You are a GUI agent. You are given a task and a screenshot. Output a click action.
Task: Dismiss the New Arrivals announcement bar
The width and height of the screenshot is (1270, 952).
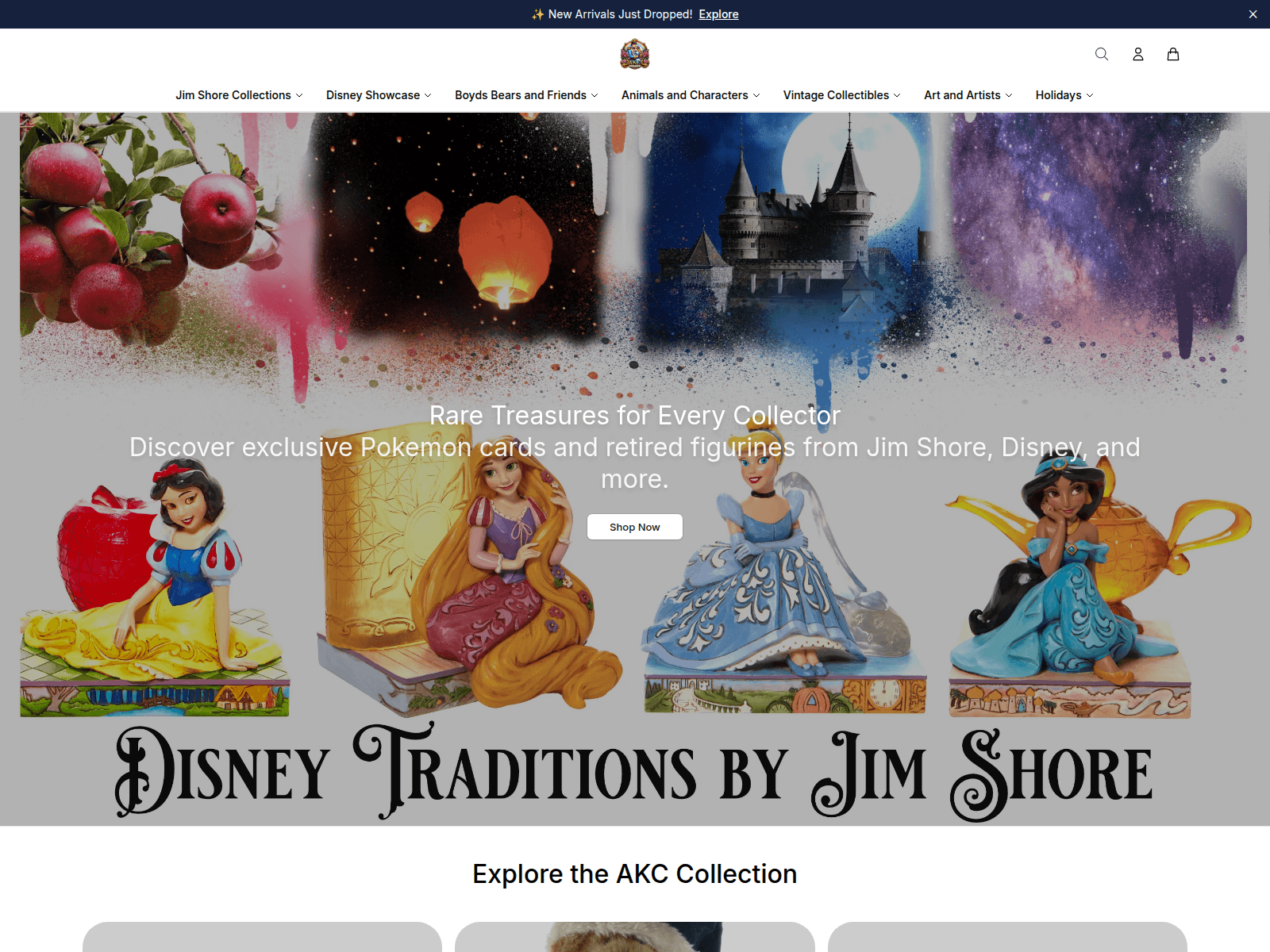click(x=1253, y=14)
